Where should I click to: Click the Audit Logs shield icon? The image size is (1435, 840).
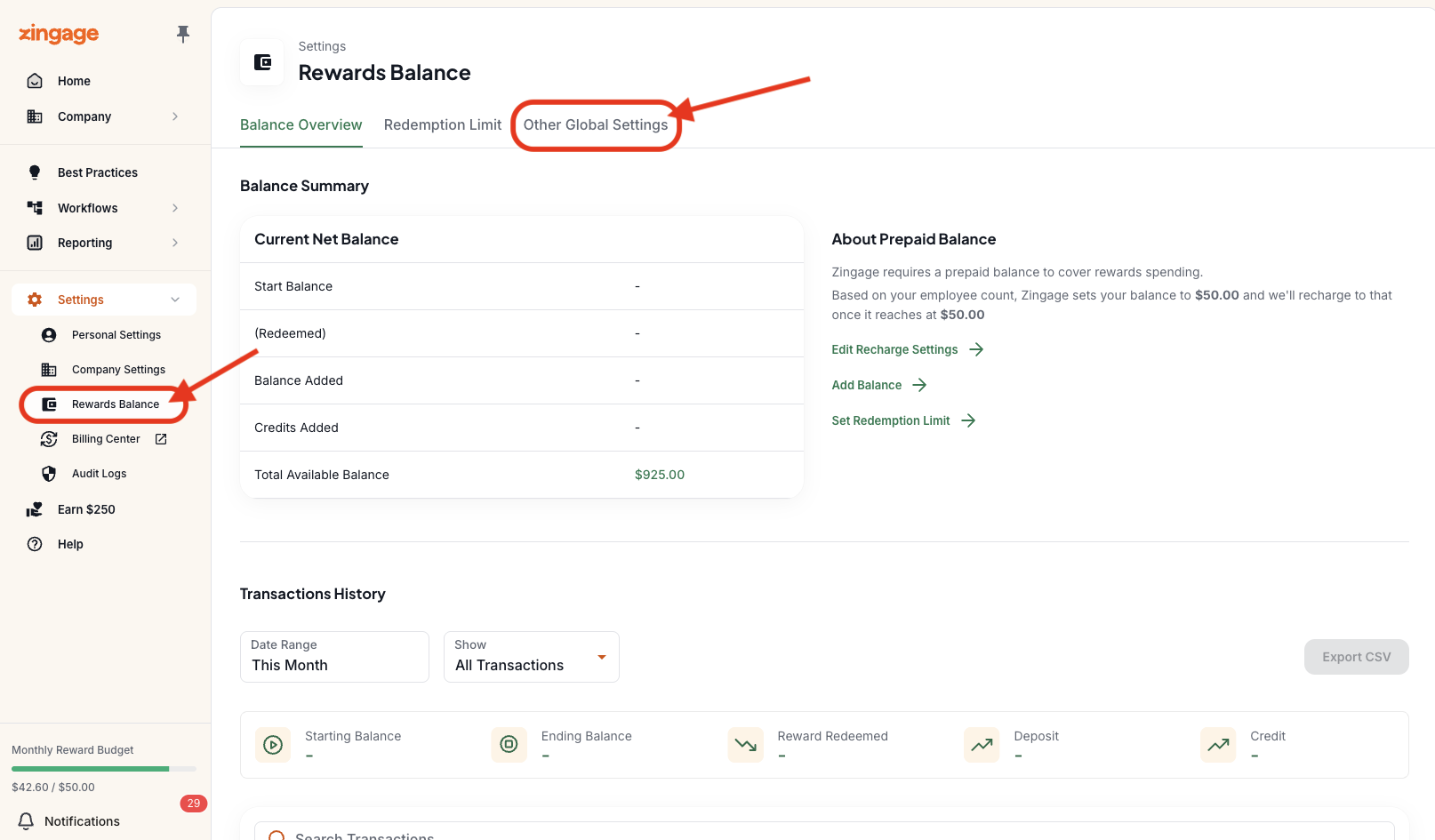click(x=49, y=474)
